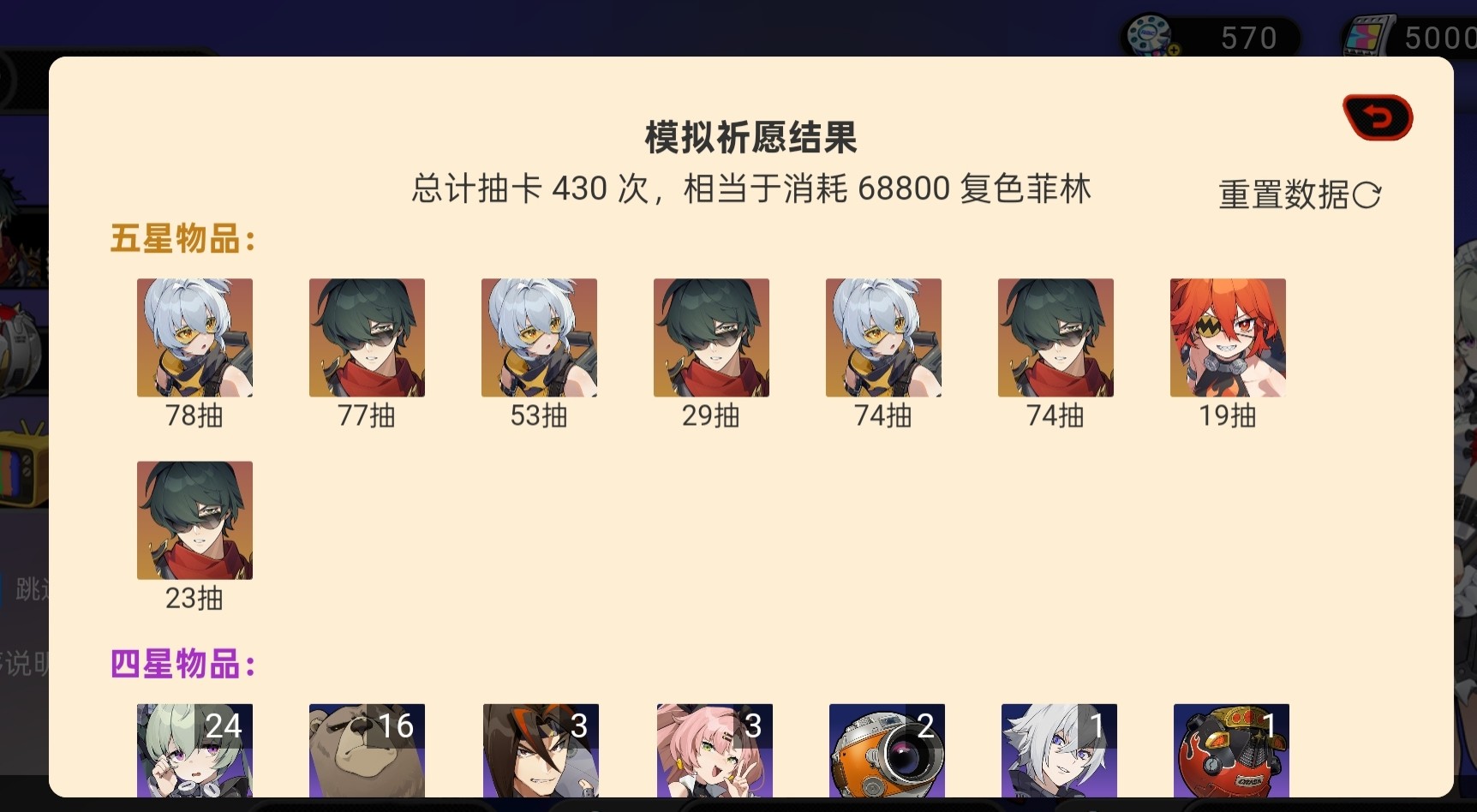Open the orange camera-eye Bangboo item
The image size is (1477, 812).
[x=887, y=750]
